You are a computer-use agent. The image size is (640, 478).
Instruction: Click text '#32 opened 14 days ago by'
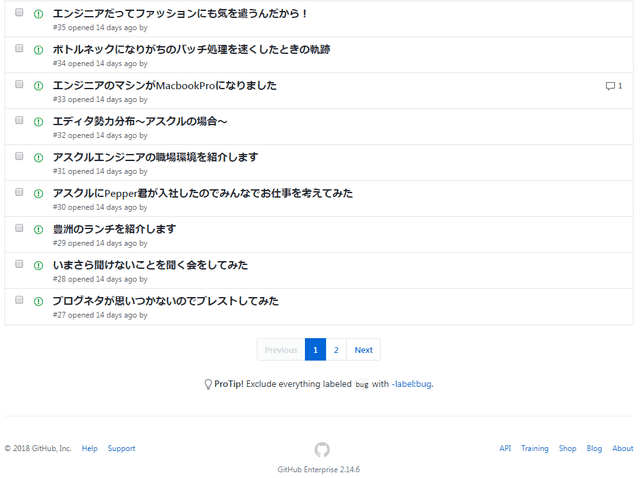[100, 136]
